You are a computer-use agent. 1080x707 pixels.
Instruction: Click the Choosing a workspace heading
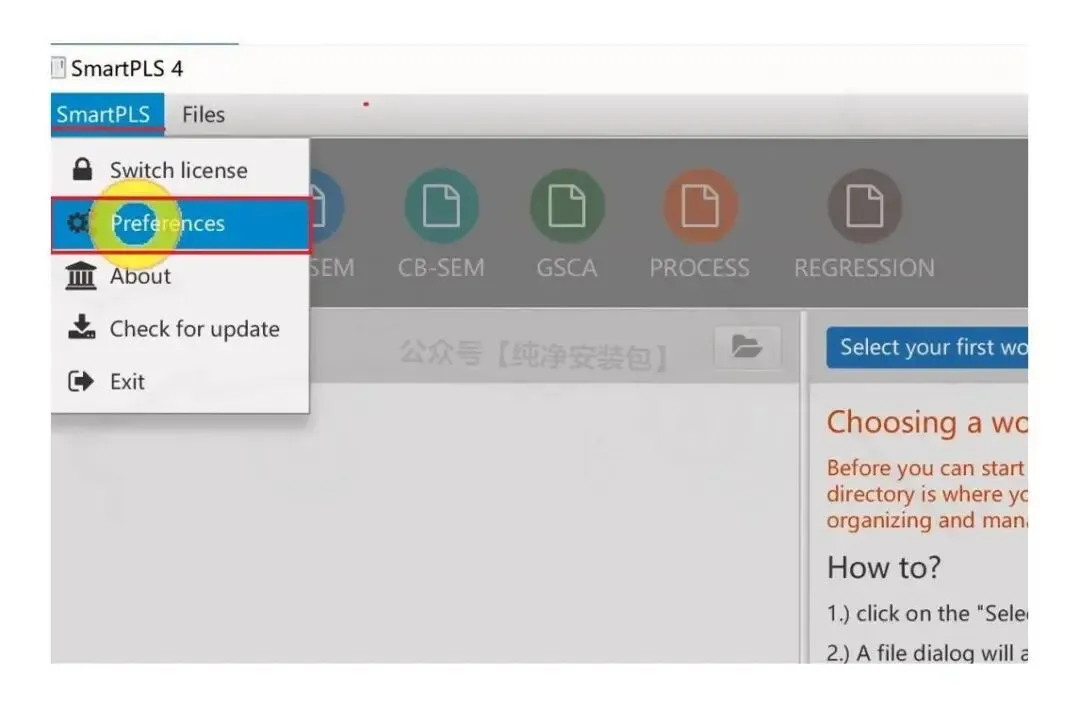click(x=927, y=422)
